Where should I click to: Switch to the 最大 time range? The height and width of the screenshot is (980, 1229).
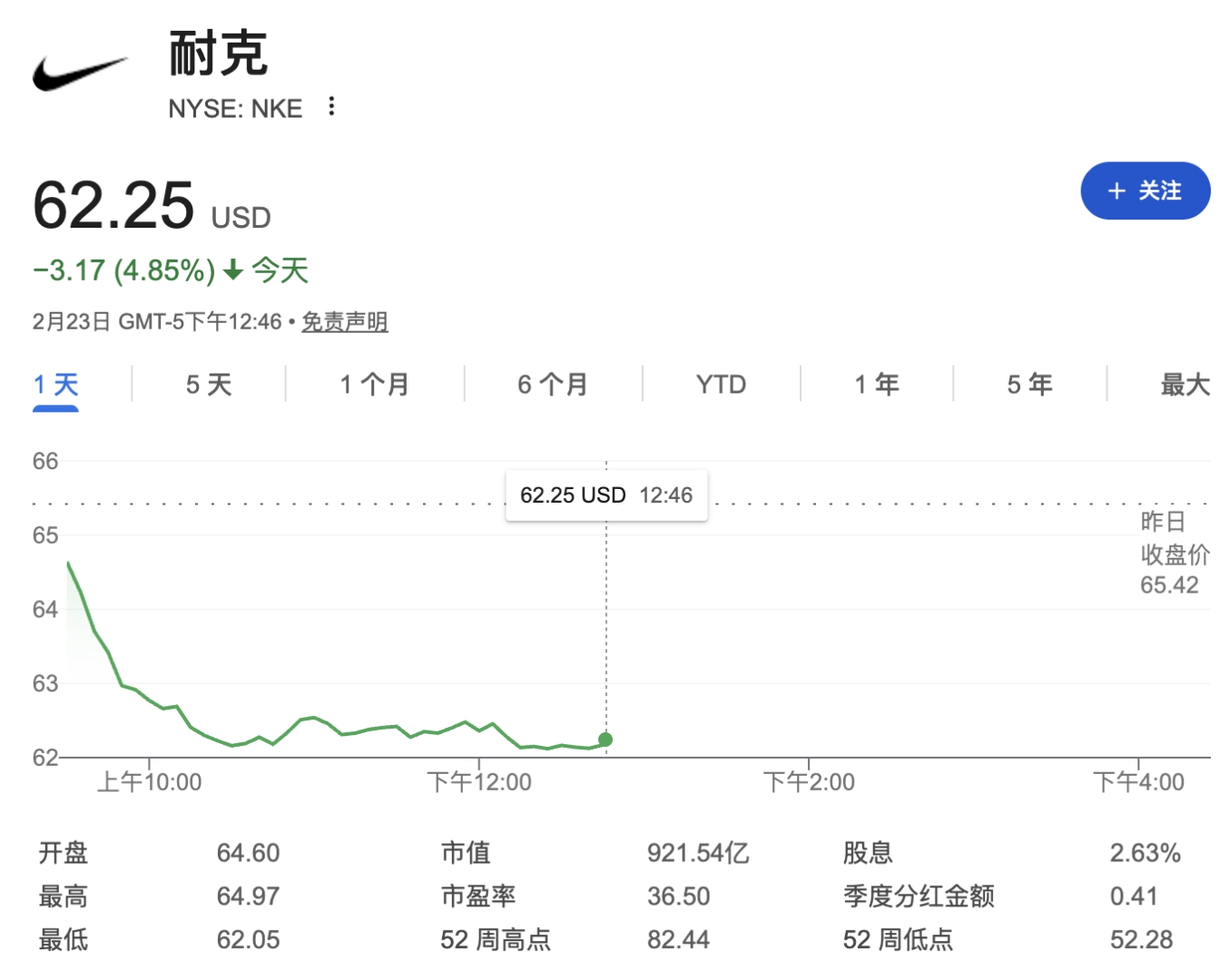point(1185,385)
